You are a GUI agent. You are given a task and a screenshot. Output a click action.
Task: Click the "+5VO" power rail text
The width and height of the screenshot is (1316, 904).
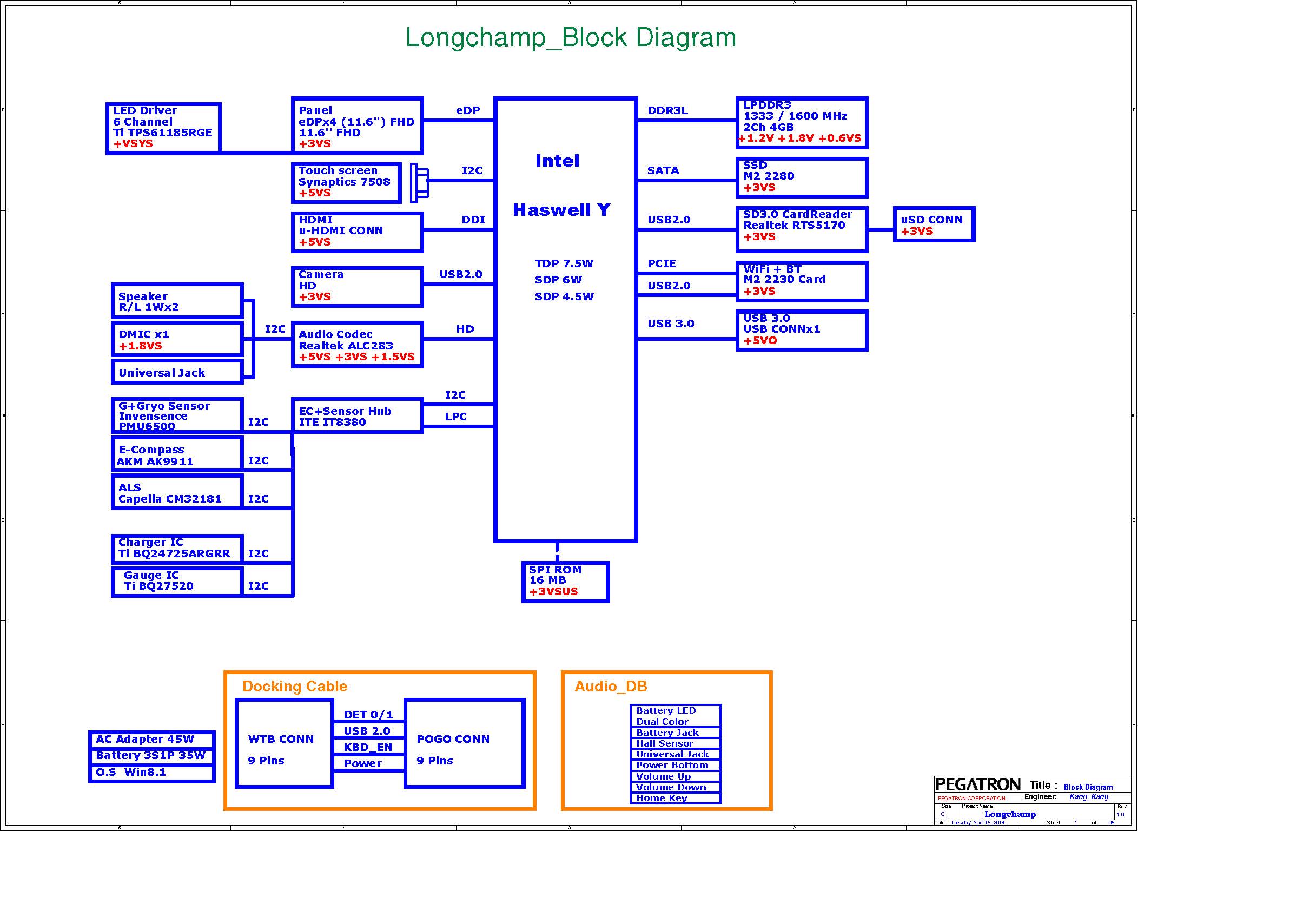(760, 340)
